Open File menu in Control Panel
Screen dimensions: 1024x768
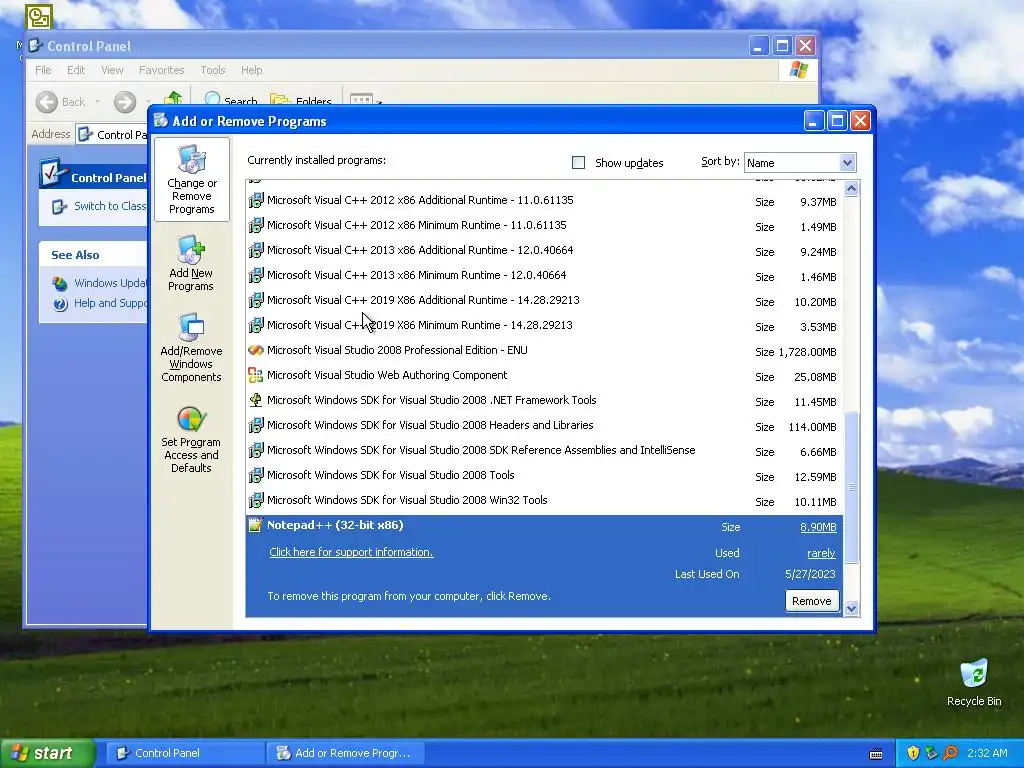tap(43, 70)
